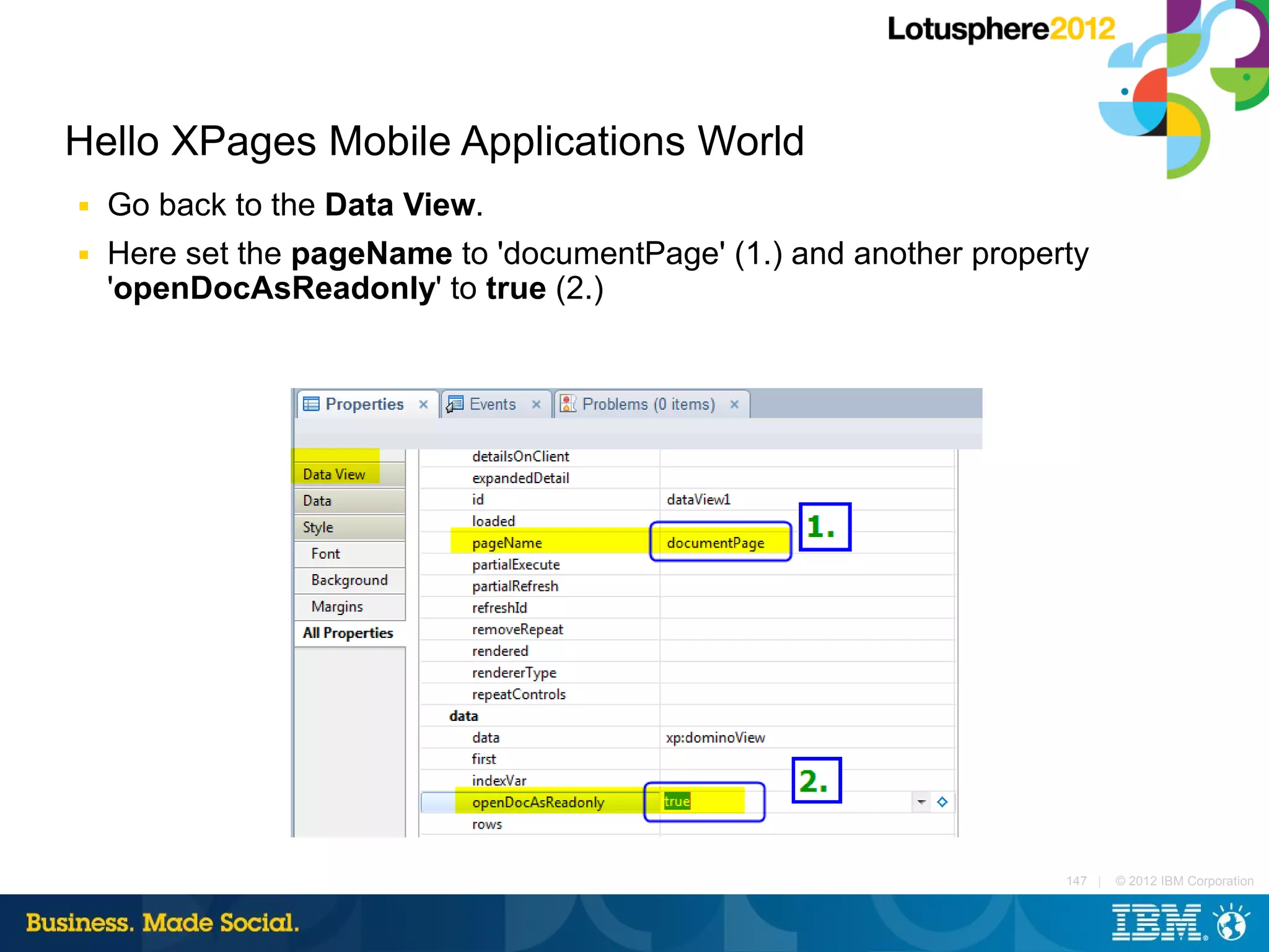Image resolution: width=1269 pixels, height=952 pixels.
Task: Close the Problems tab
Action: [x=734, y=404]
